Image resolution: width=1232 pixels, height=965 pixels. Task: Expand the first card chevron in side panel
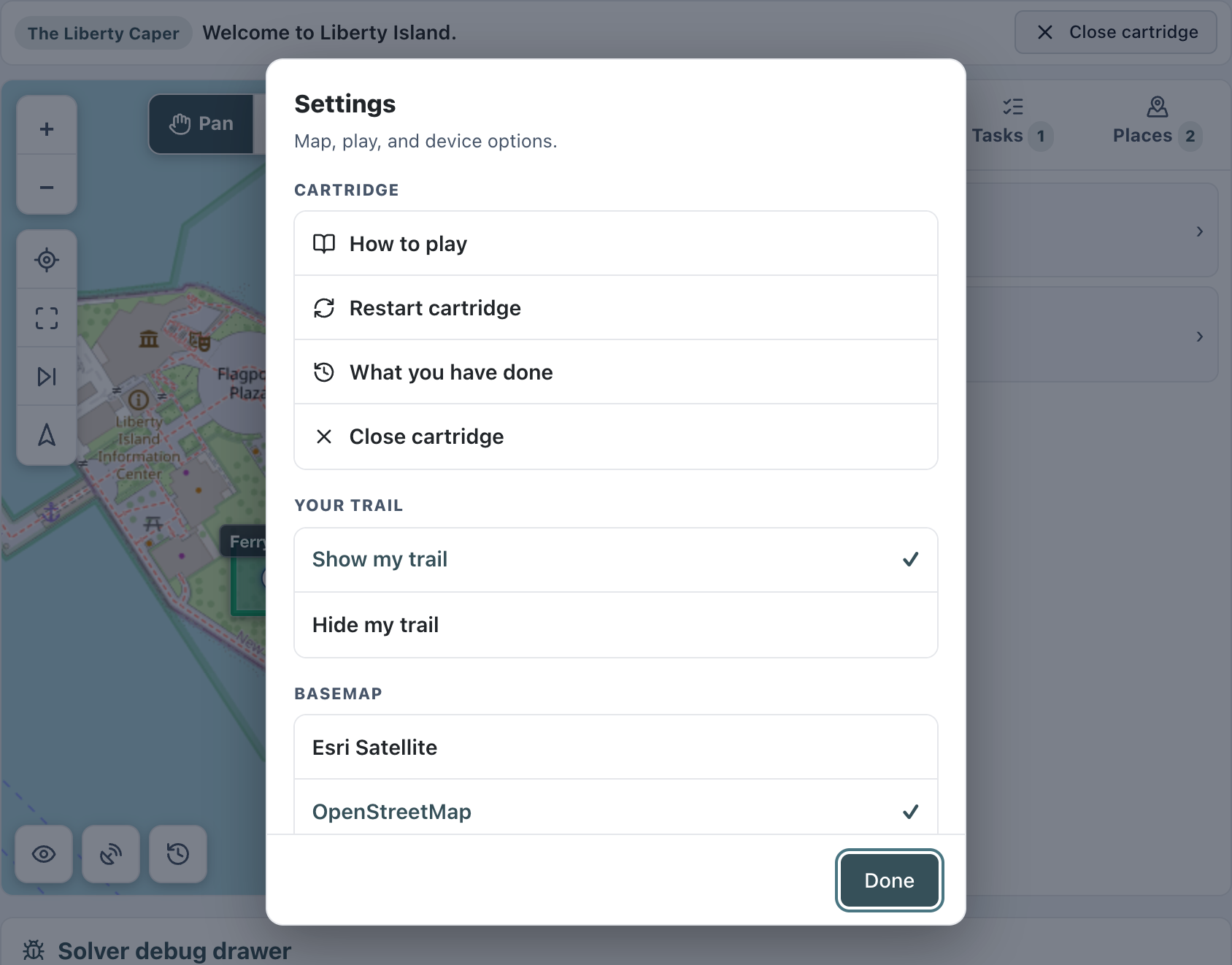(1199, 231)
